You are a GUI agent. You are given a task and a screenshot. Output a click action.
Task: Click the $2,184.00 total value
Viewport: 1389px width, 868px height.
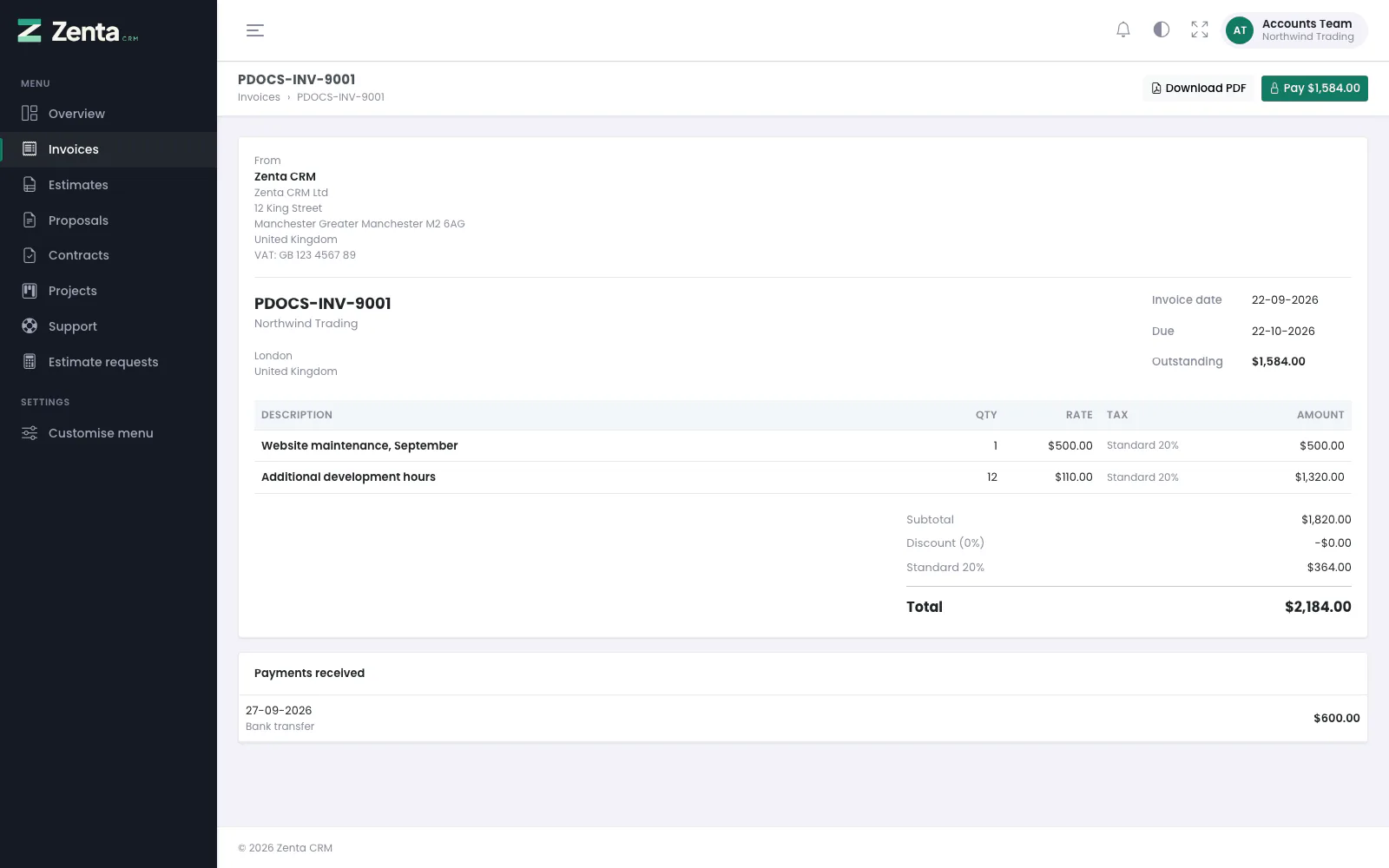click(1318, 607)
